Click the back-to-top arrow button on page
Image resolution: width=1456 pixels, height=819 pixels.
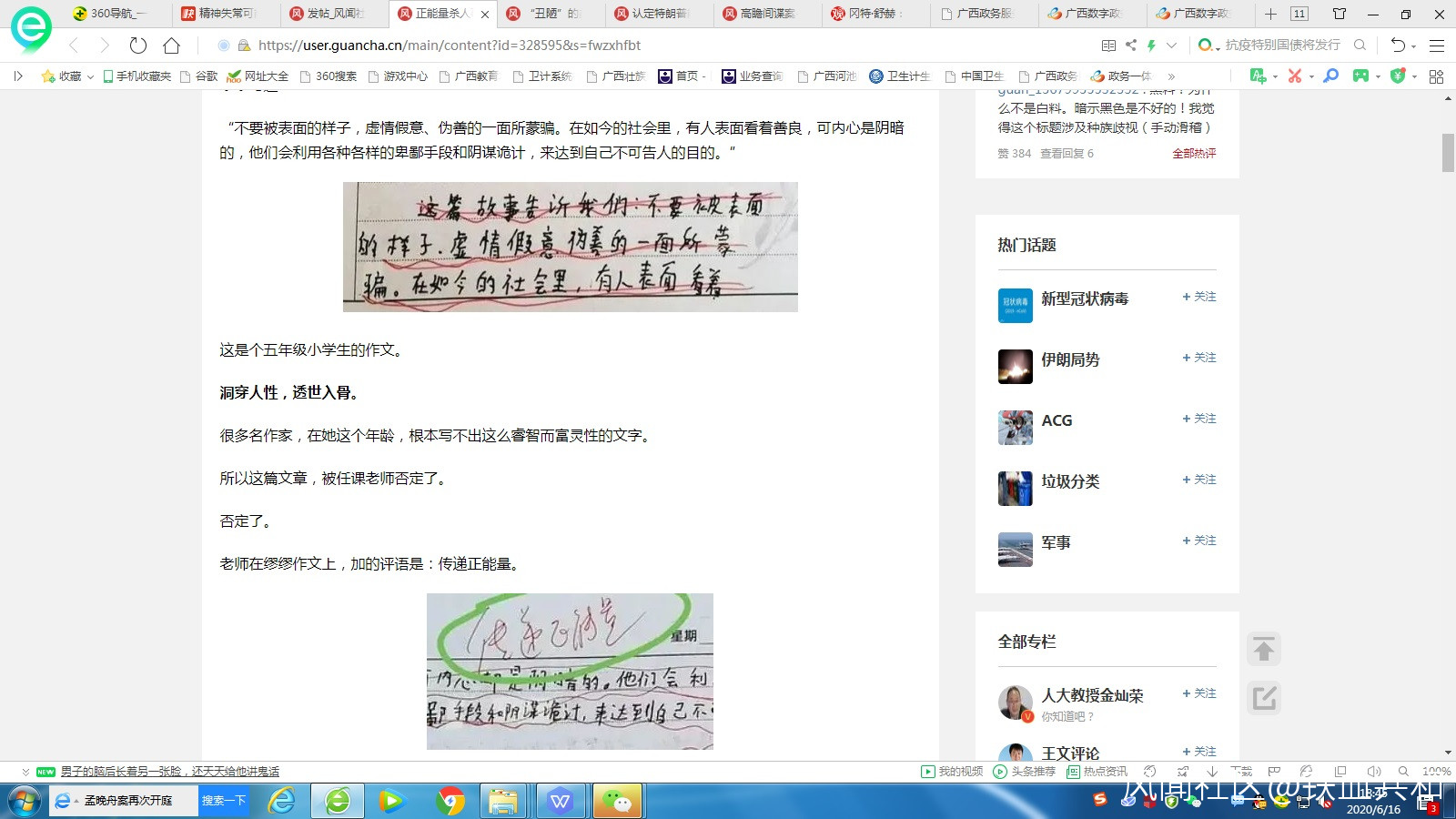tap(1264, 650)
